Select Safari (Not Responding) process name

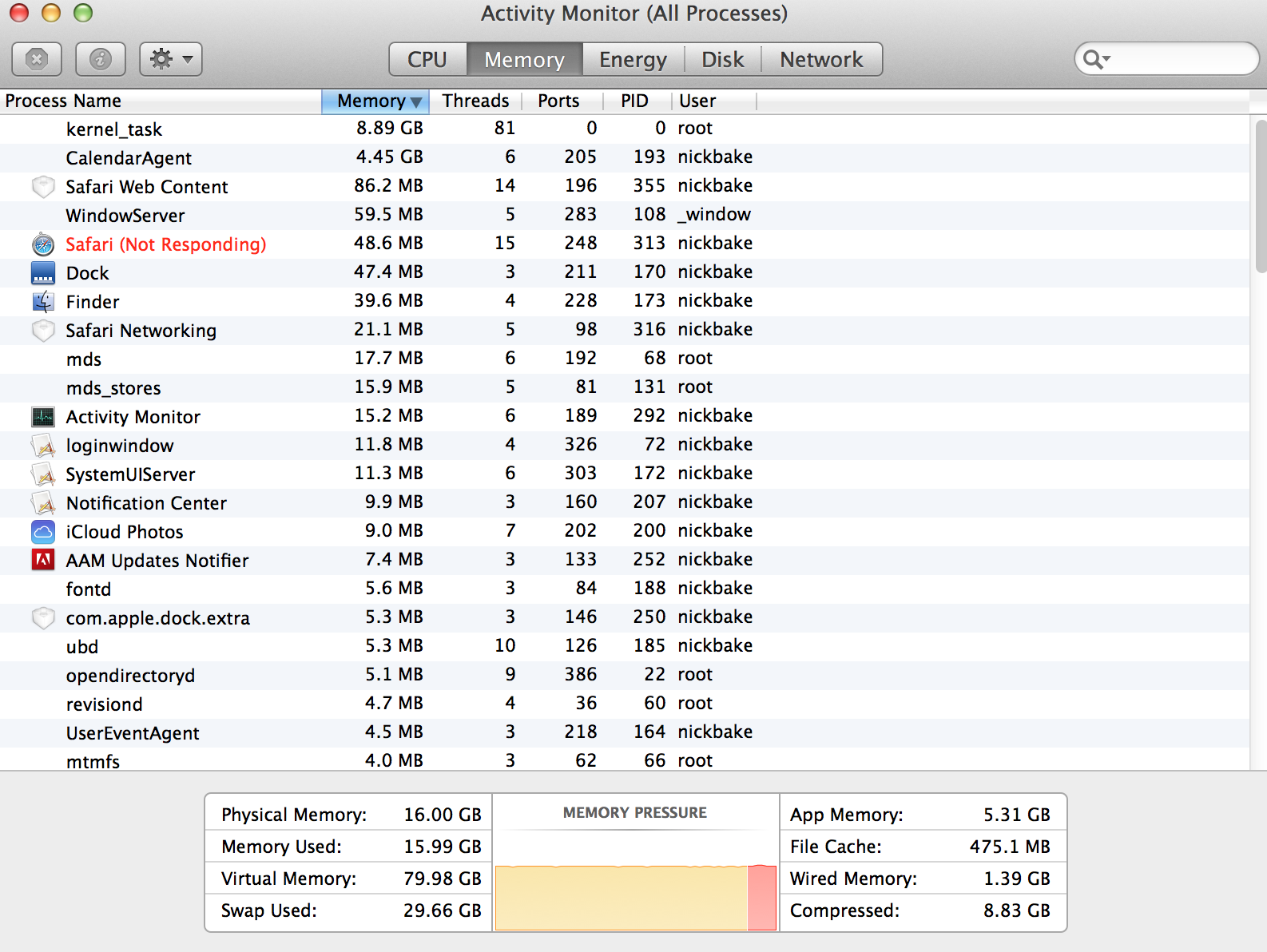tap(166, 244)
